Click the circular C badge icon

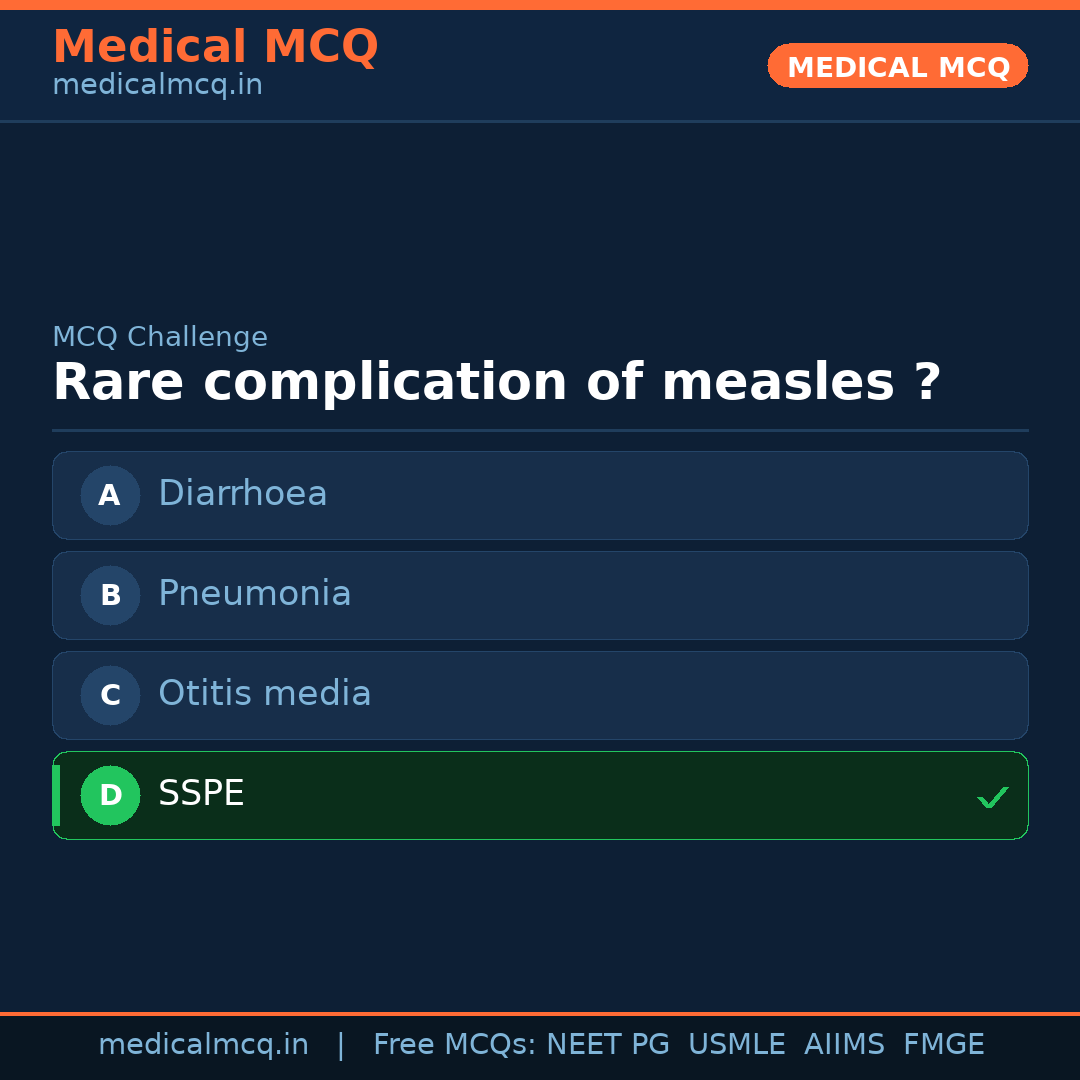(110, 695)
